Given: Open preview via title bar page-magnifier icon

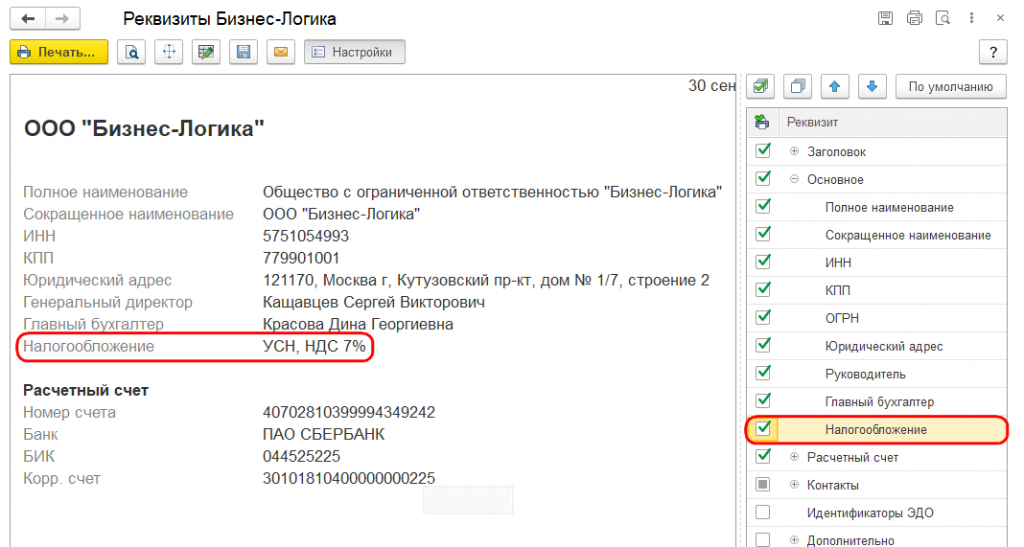Looking at the screenshot, I should coord(942,18).
